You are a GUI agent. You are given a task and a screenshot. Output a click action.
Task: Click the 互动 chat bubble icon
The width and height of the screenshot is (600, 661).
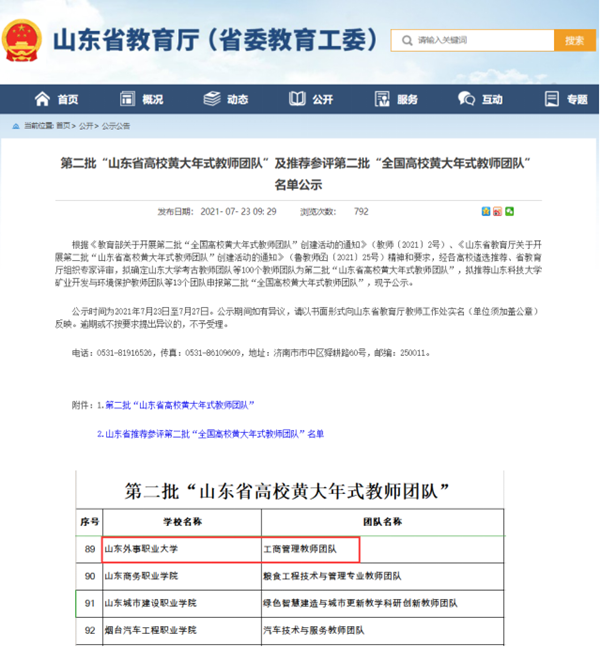tap(467, 99)
